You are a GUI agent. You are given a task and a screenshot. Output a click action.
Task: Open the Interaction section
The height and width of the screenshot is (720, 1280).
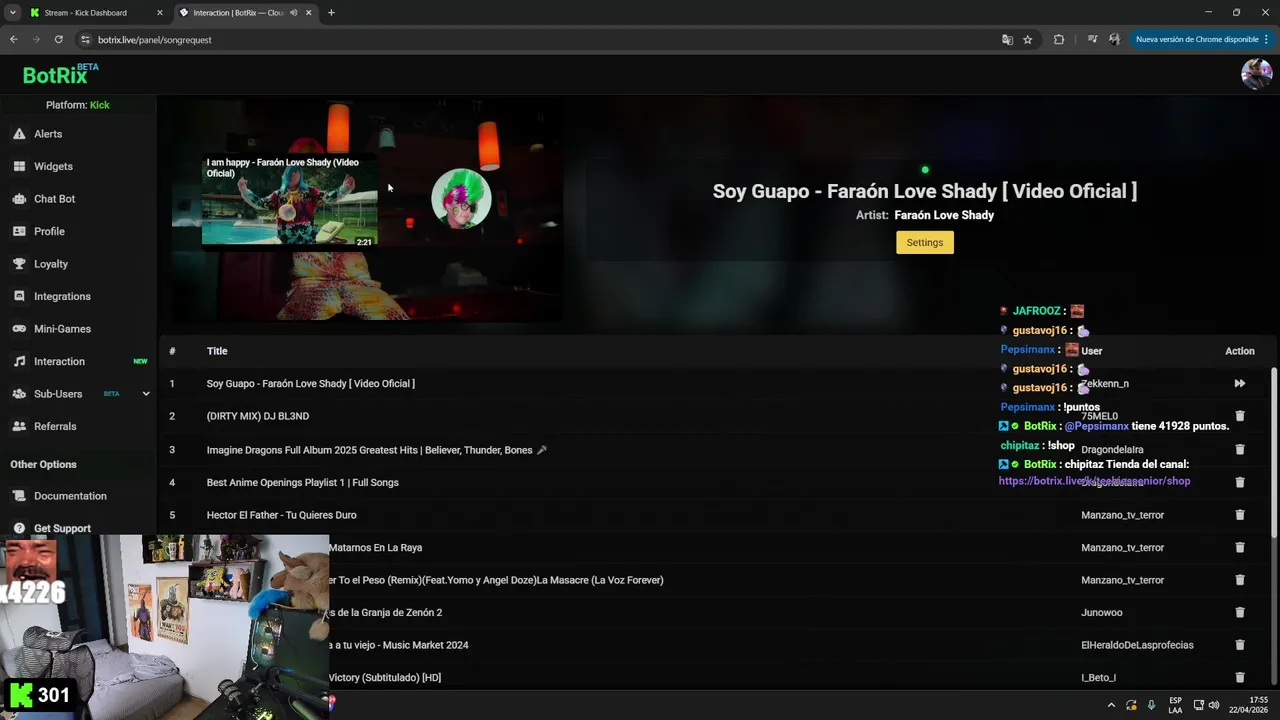click(59, 361)
